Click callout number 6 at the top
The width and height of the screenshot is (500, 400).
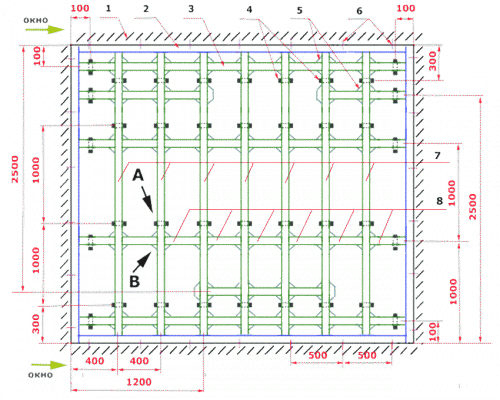point(359,11)
